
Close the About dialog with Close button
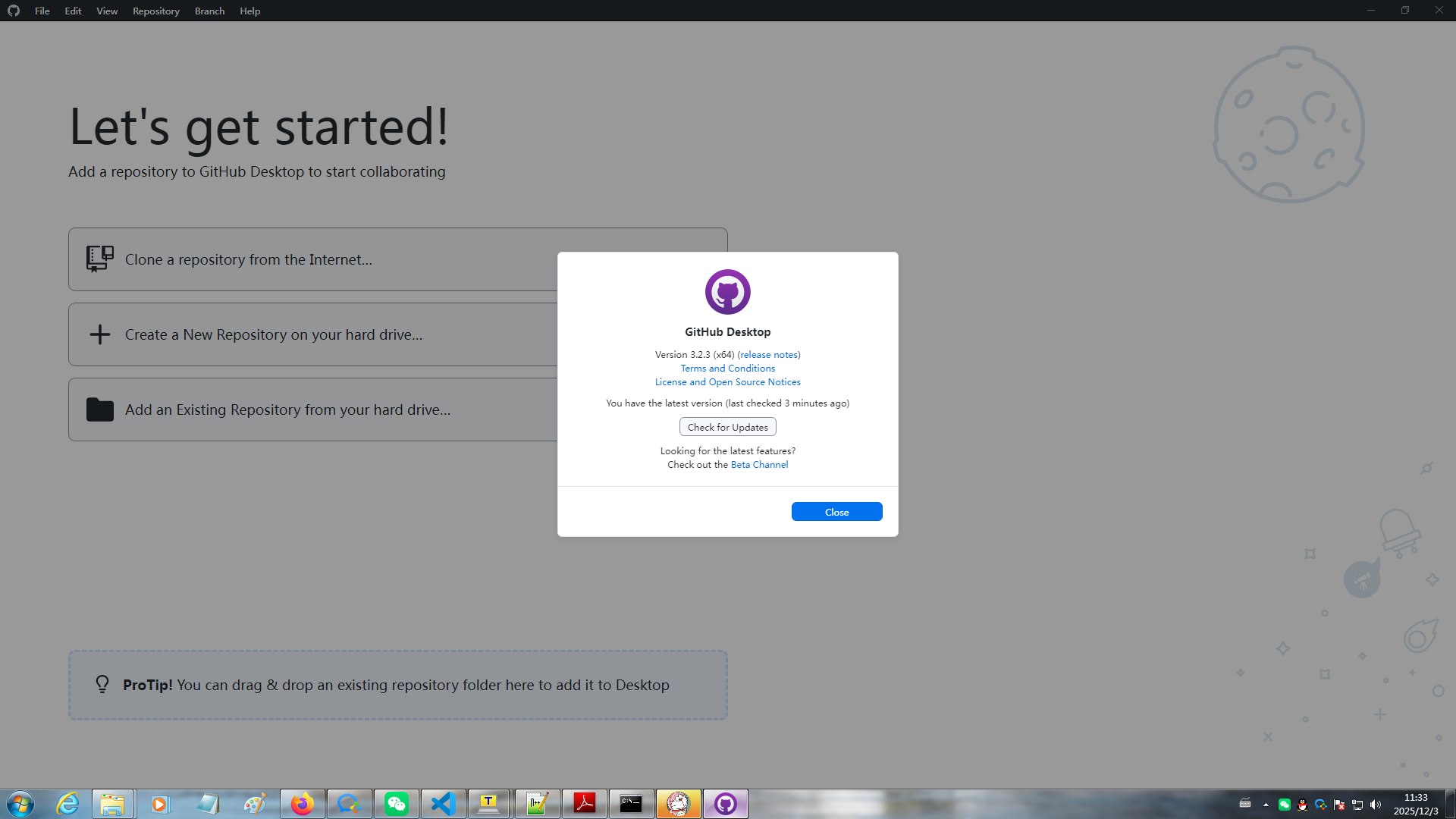(836, 512)
